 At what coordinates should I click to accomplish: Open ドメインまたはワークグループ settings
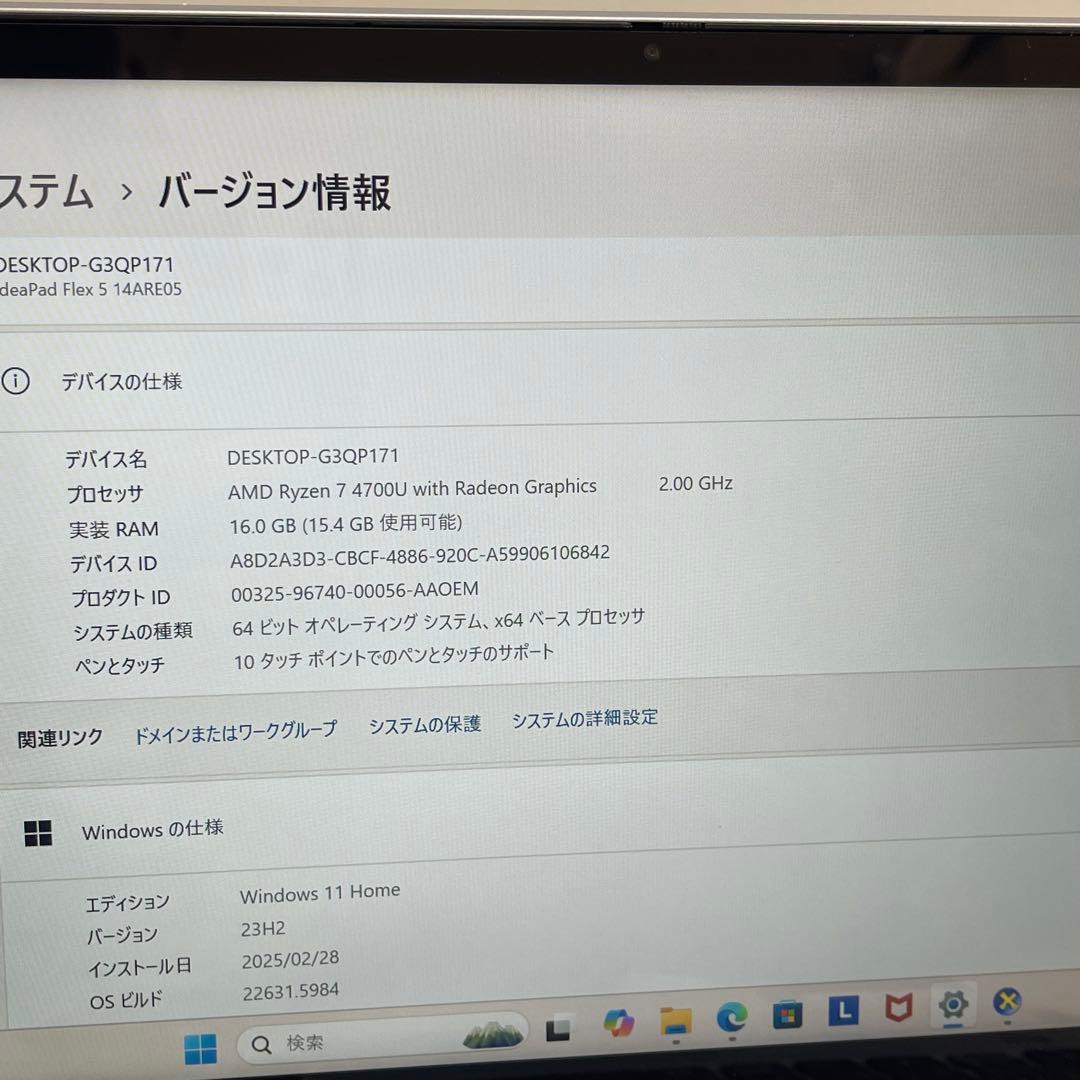click(x=235, y=729)
